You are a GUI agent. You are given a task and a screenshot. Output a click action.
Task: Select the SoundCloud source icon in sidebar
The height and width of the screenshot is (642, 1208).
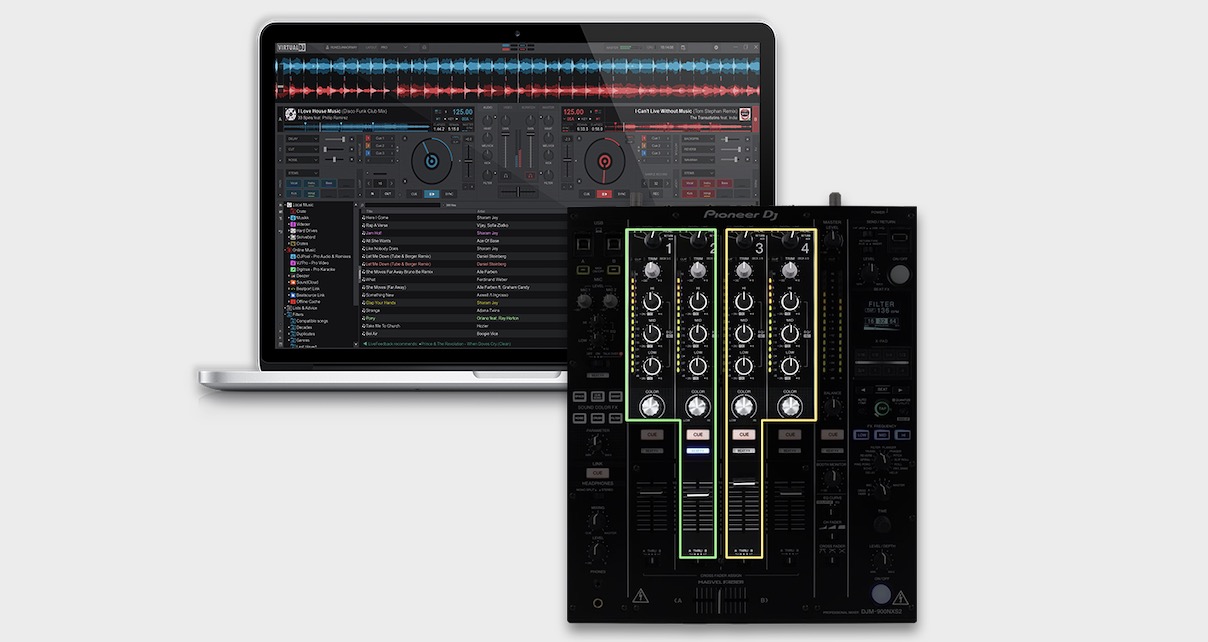point(295,283)
